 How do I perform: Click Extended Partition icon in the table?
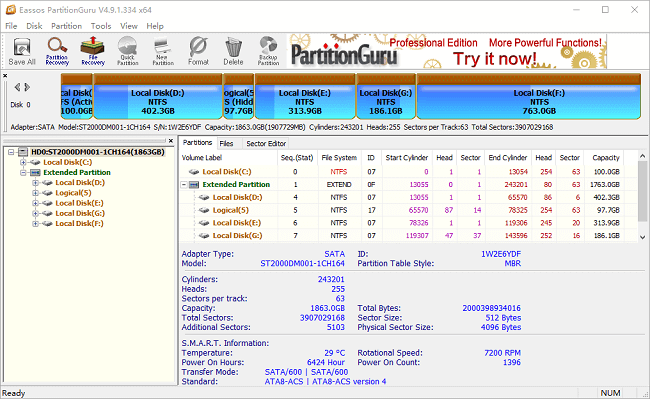pos(194,184)
